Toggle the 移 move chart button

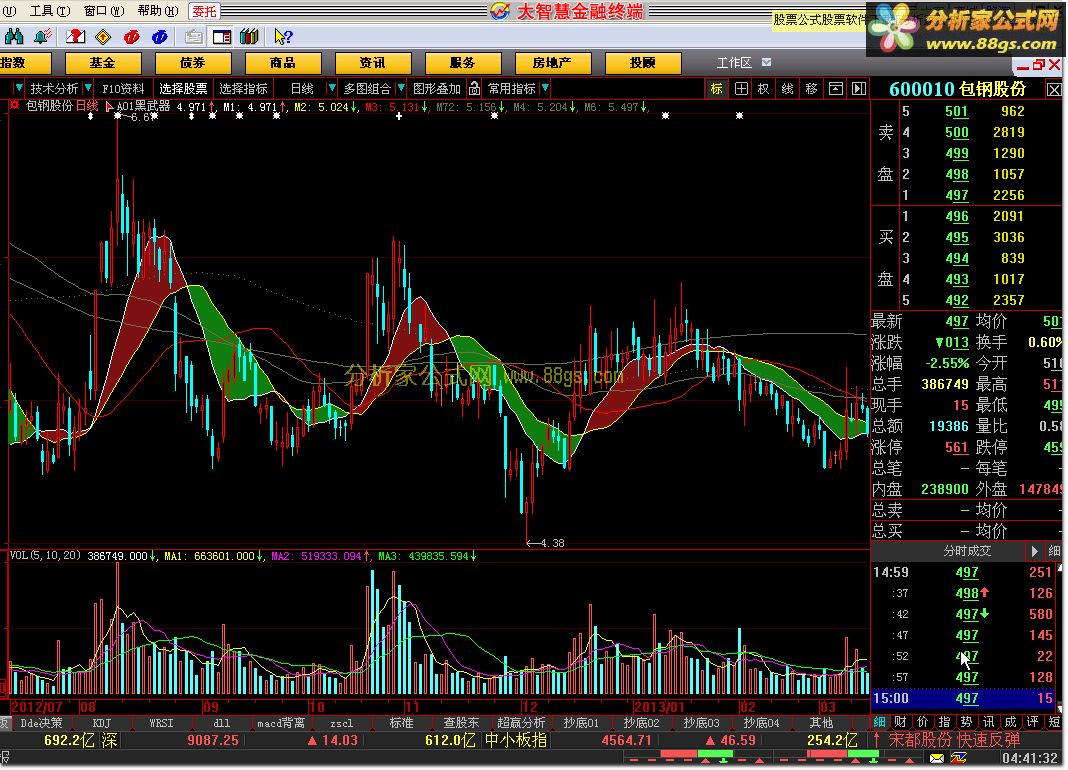(811, 89)
